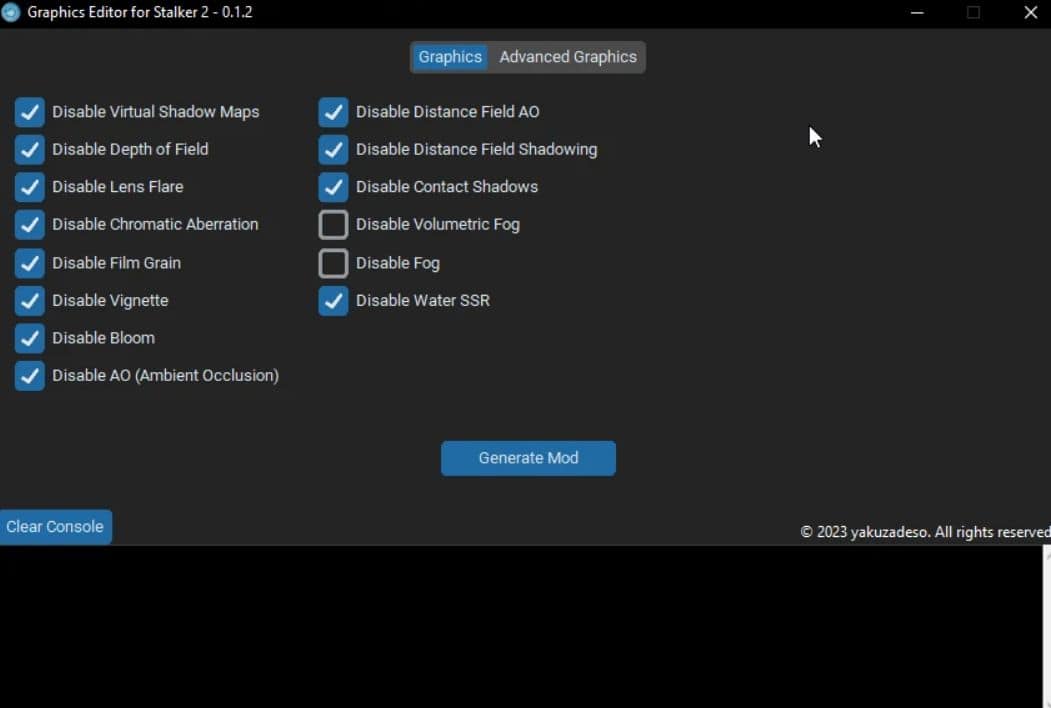Screen dimensions: 1051x708
Task: Uncheck Disable Bloom
Action: (29, 338)
